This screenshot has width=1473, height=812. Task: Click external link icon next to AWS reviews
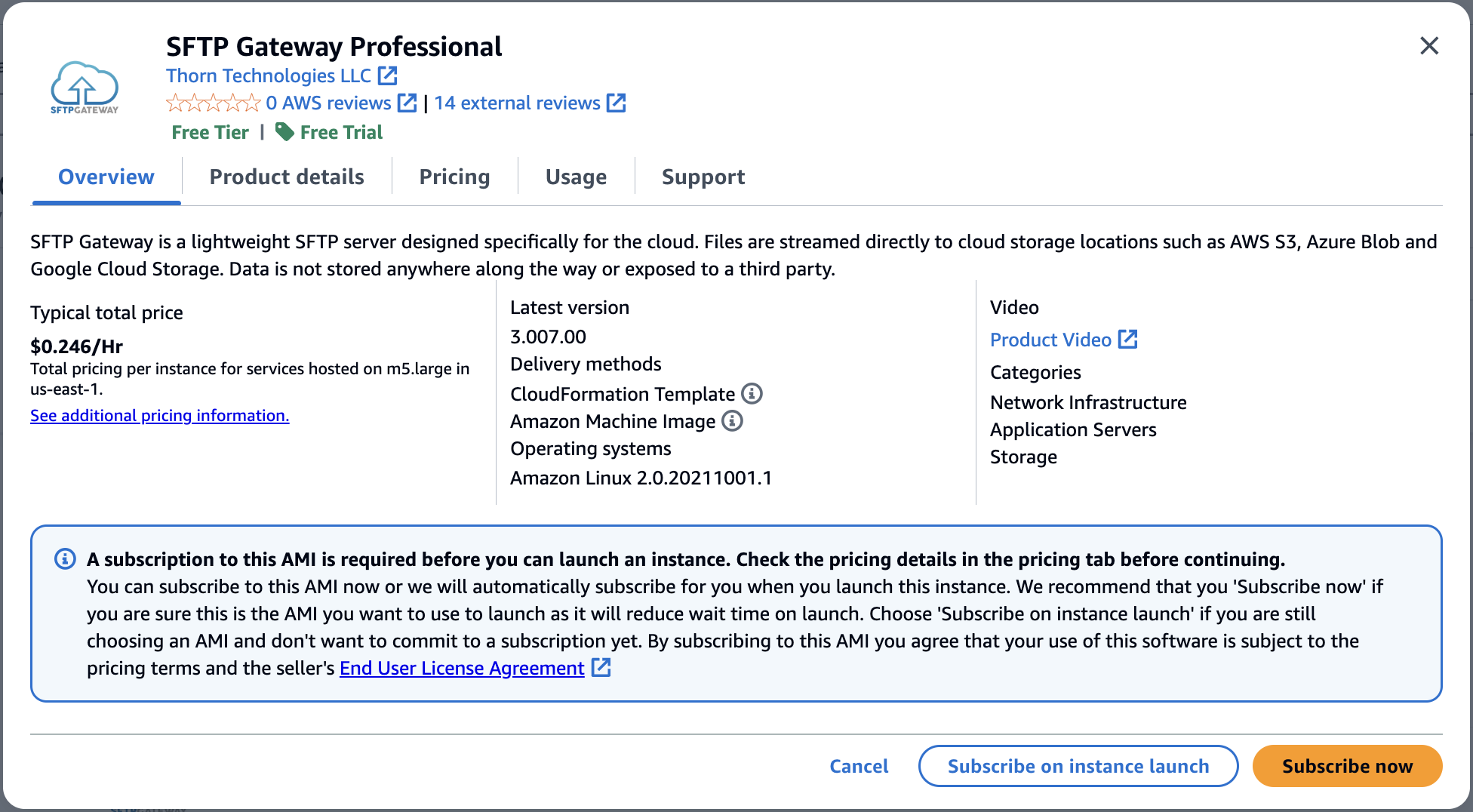tap(407, 103)
